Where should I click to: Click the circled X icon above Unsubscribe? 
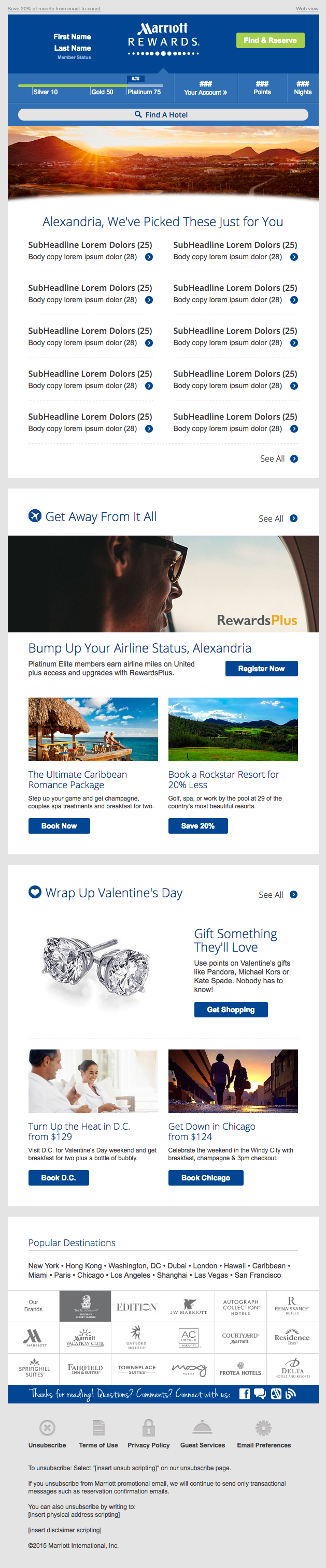tap(47, 1427)
